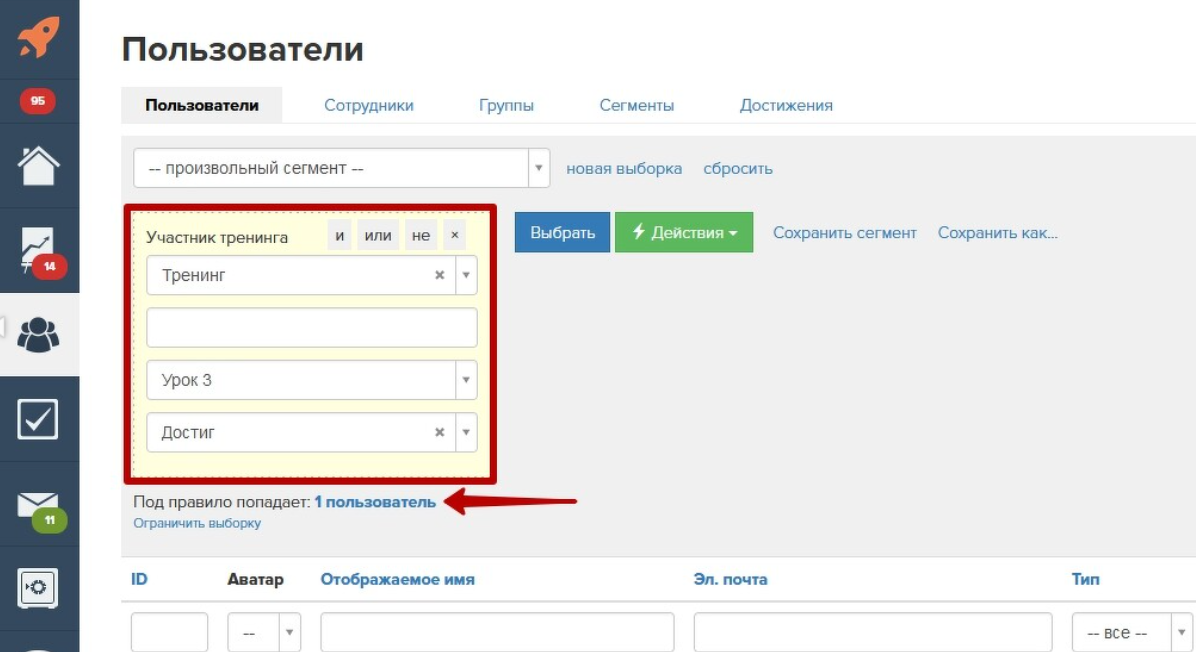The width and height of the screenshot is (1196, 652).
Task: Go to the home house icon
Action: click(38, 165)
